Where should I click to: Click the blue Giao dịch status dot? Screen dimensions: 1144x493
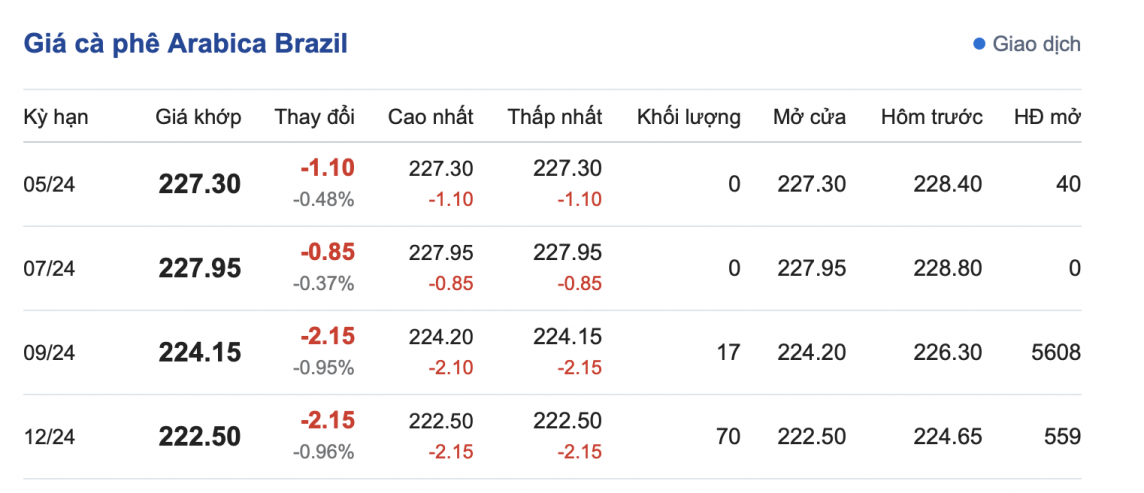tap(979, 45)
